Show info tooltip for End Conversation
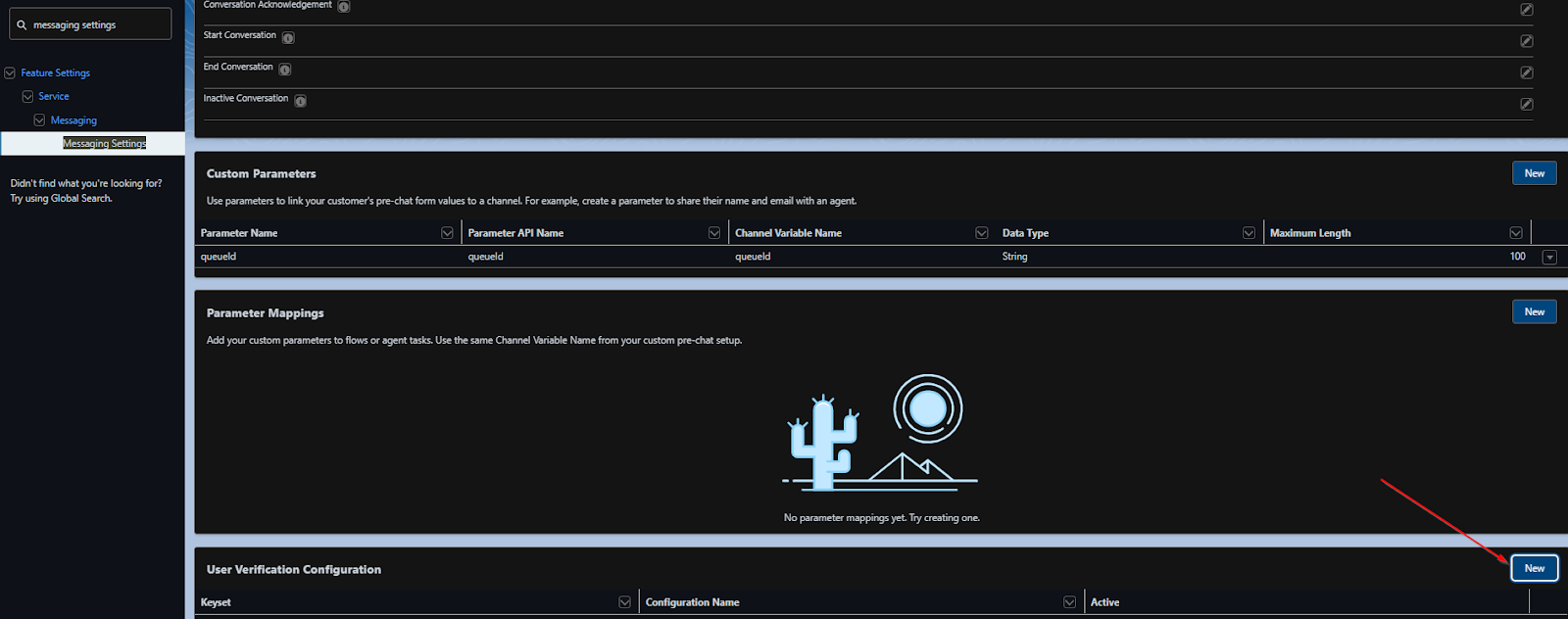The width and height of the screenshot is (1568, 619). pyautogui.click(x=284, y=70)
